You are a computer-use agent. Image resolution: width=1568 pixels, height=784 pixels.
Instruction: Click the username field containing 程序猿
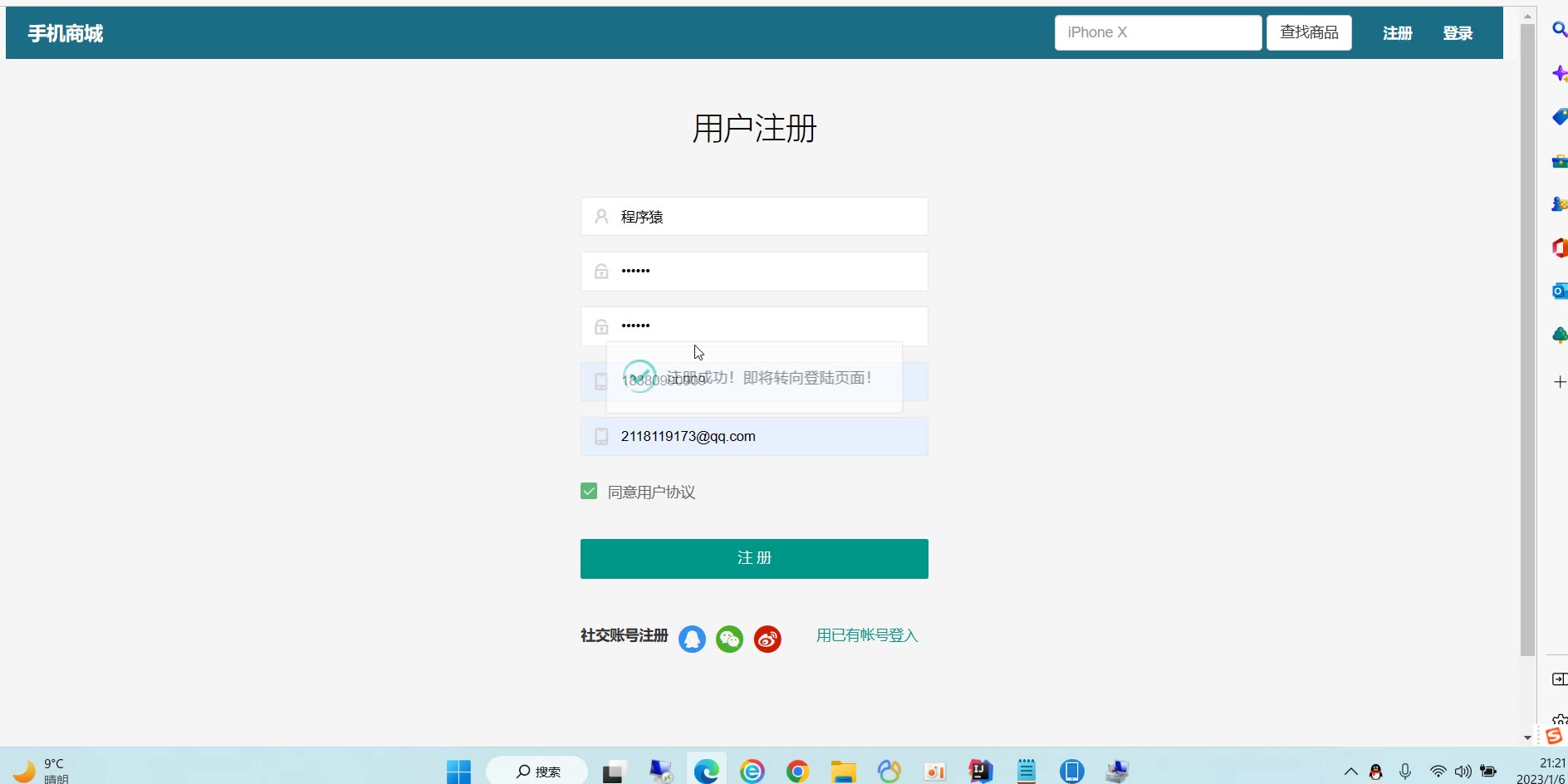click(754, 217)
